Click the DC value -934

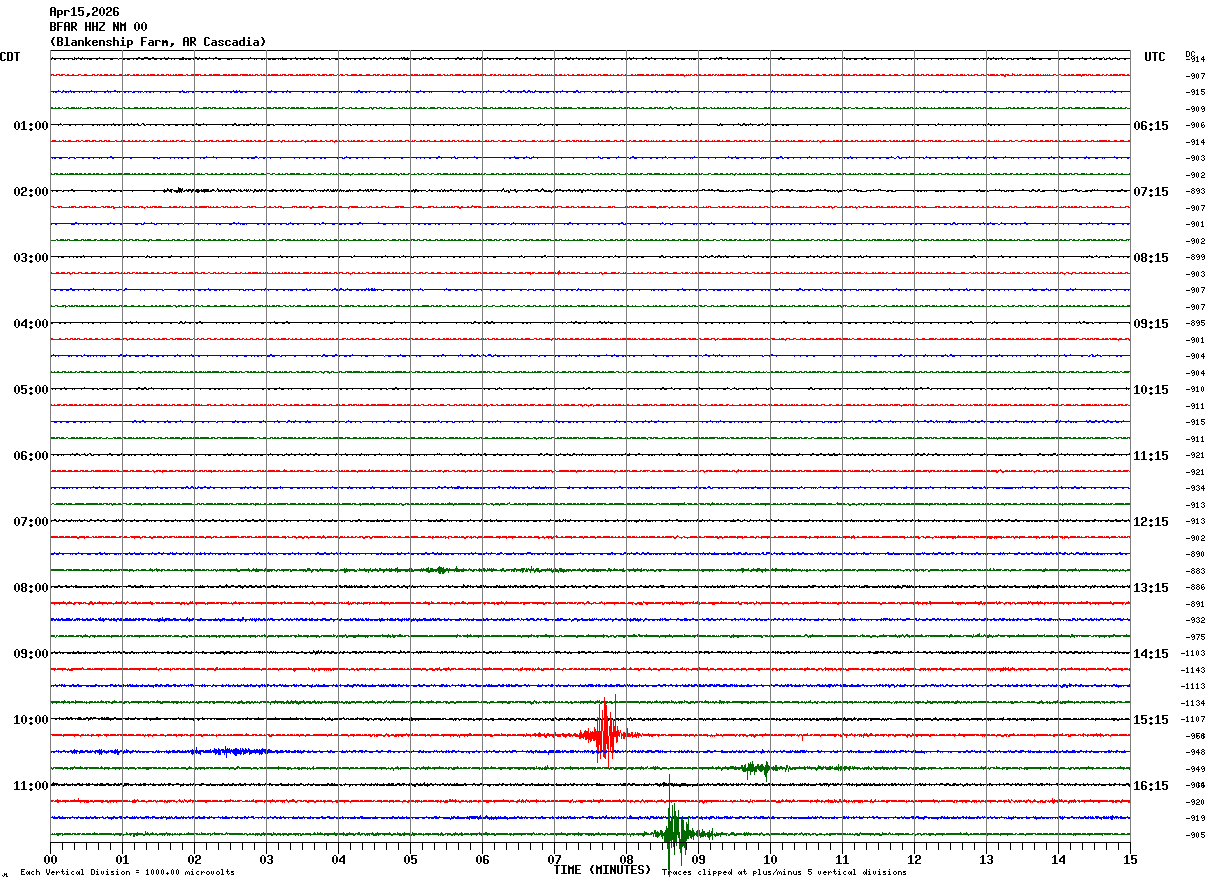tap(1195, 488)
